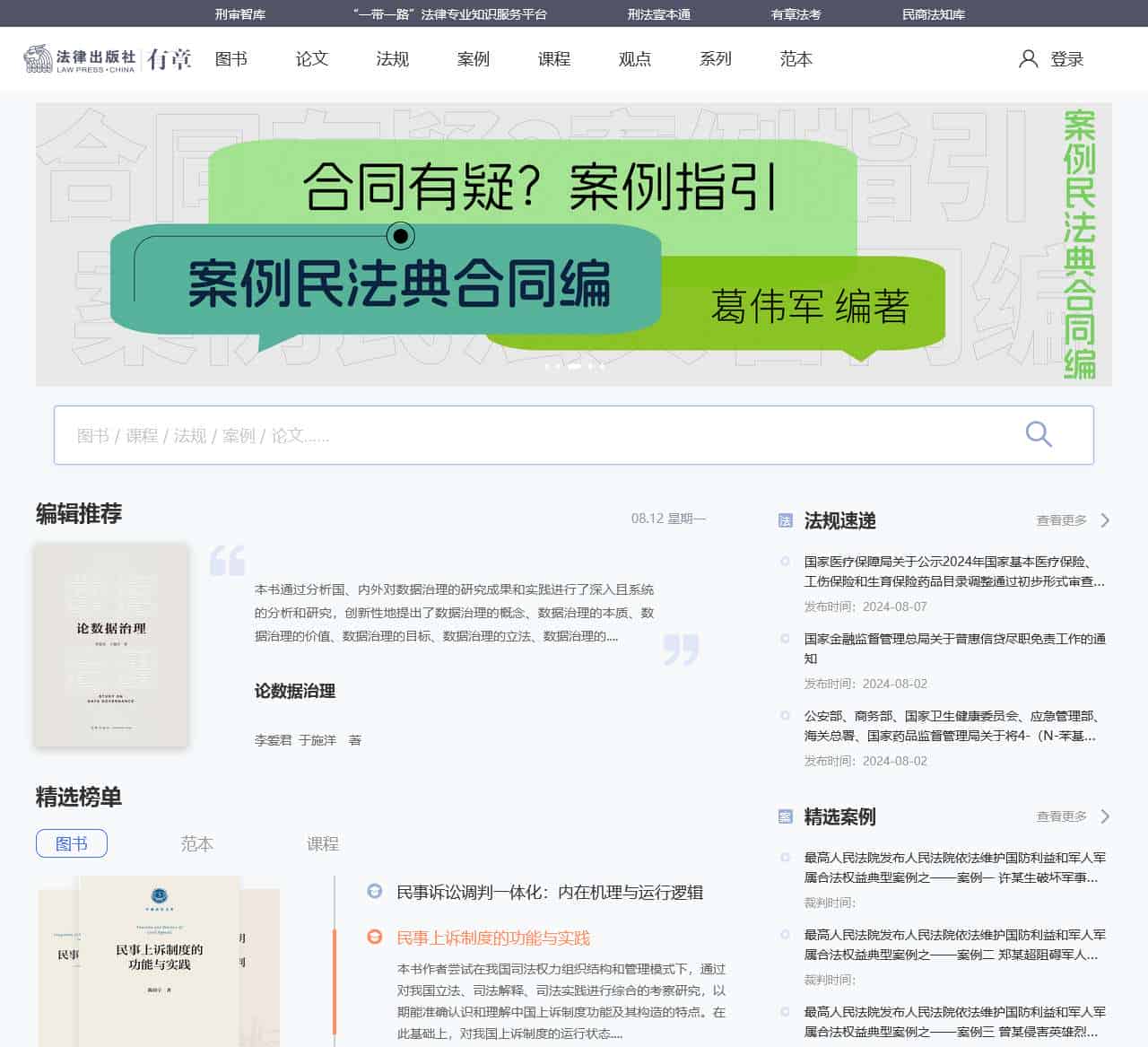Viewport: 1148px width, 1047px height.
Task: Open 查看更多 arrow for 法规速递
Action: tap(1105, 520)
